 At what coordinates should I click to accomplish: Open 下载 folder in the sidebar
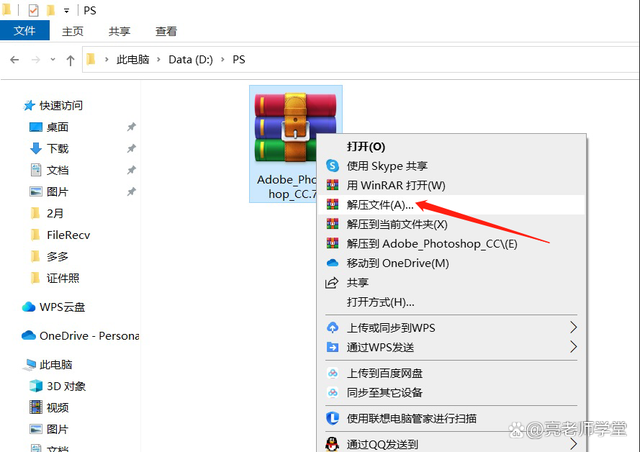[57, 149]
